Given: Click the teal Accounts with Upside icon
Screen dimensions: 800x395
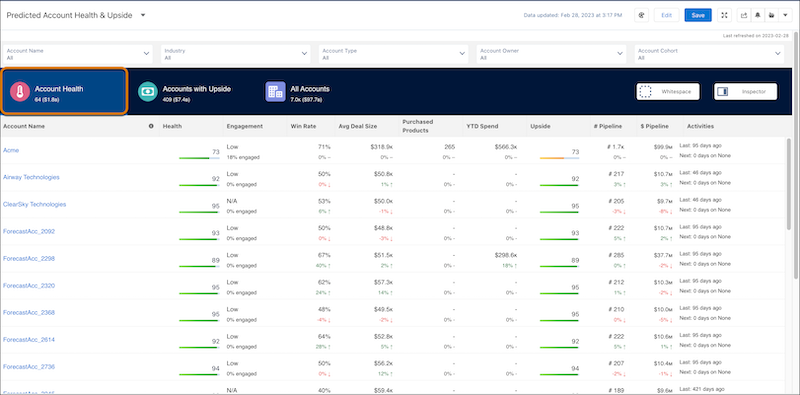Looking at the screenshot, I should (148, 92).
